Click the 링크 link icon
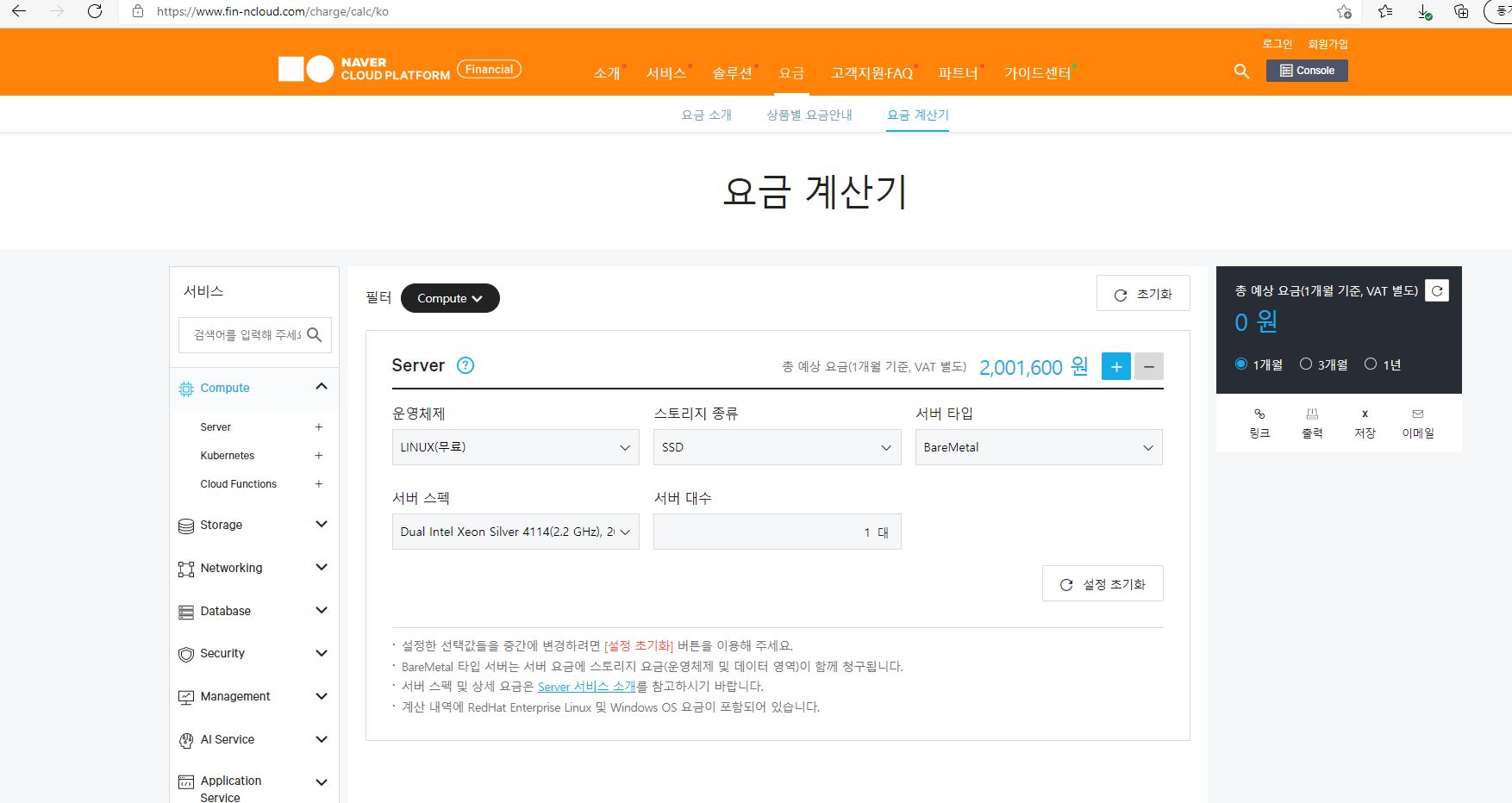 pos(1259,414)
